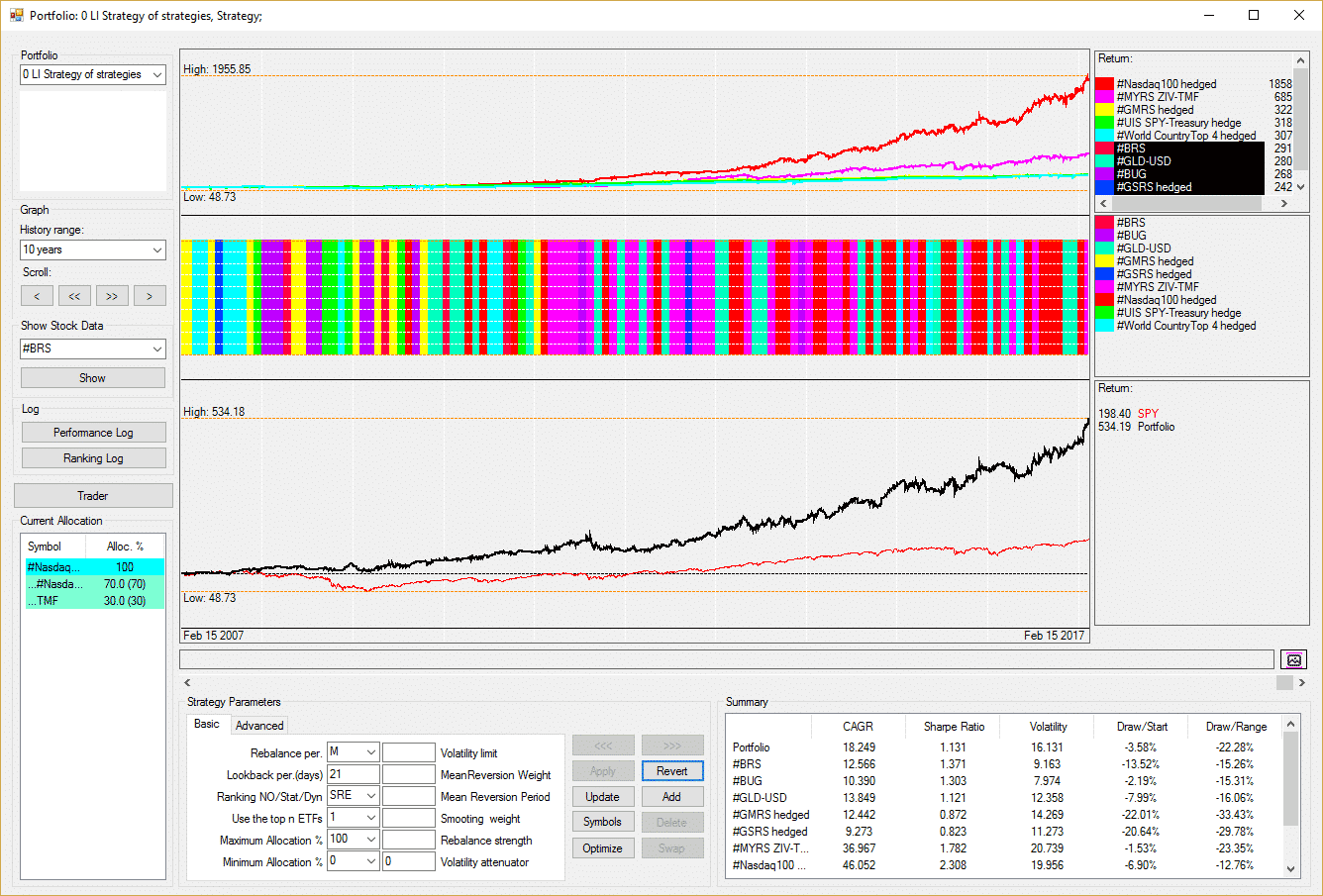Select the TMF 30.0 (30) allocation row
The image size is (1323, 896).
coord(95,601)
